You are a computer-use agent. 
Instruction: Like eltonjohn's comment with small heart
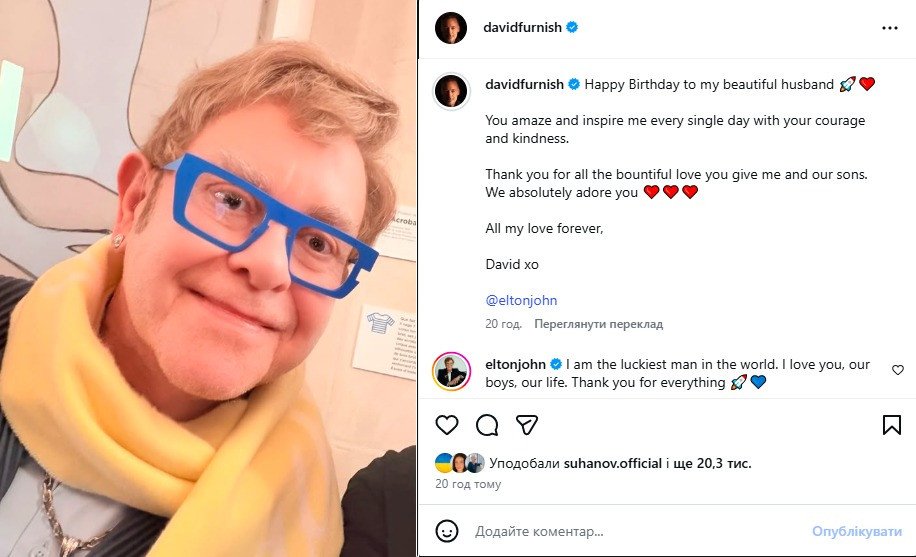pyautogui.click(x=897, y=370)
